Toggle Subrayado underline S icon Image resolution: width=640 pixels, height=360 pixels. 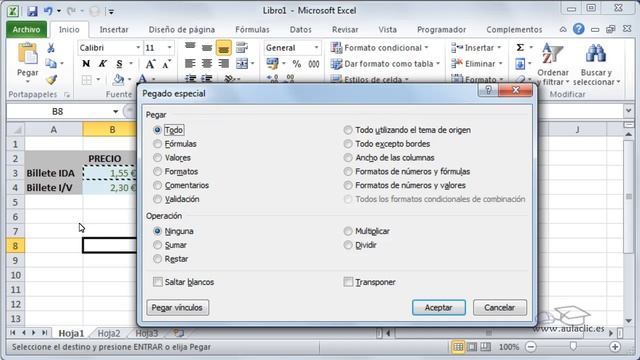pyautogui.click(x=119, y=64)
